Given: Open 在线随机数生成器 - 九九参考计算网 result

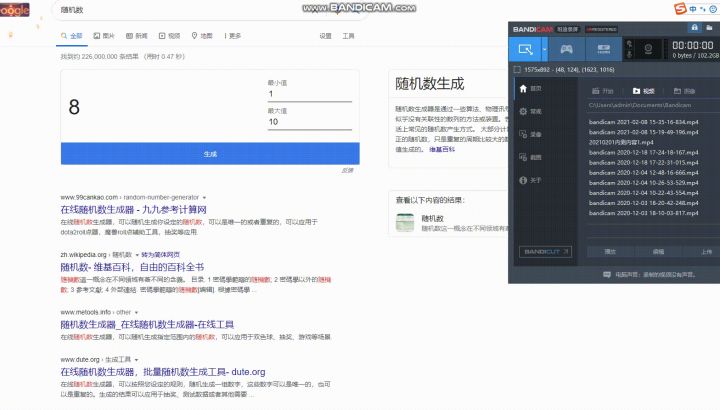Looking at the screenshot, I should click(x=134, y=210).
